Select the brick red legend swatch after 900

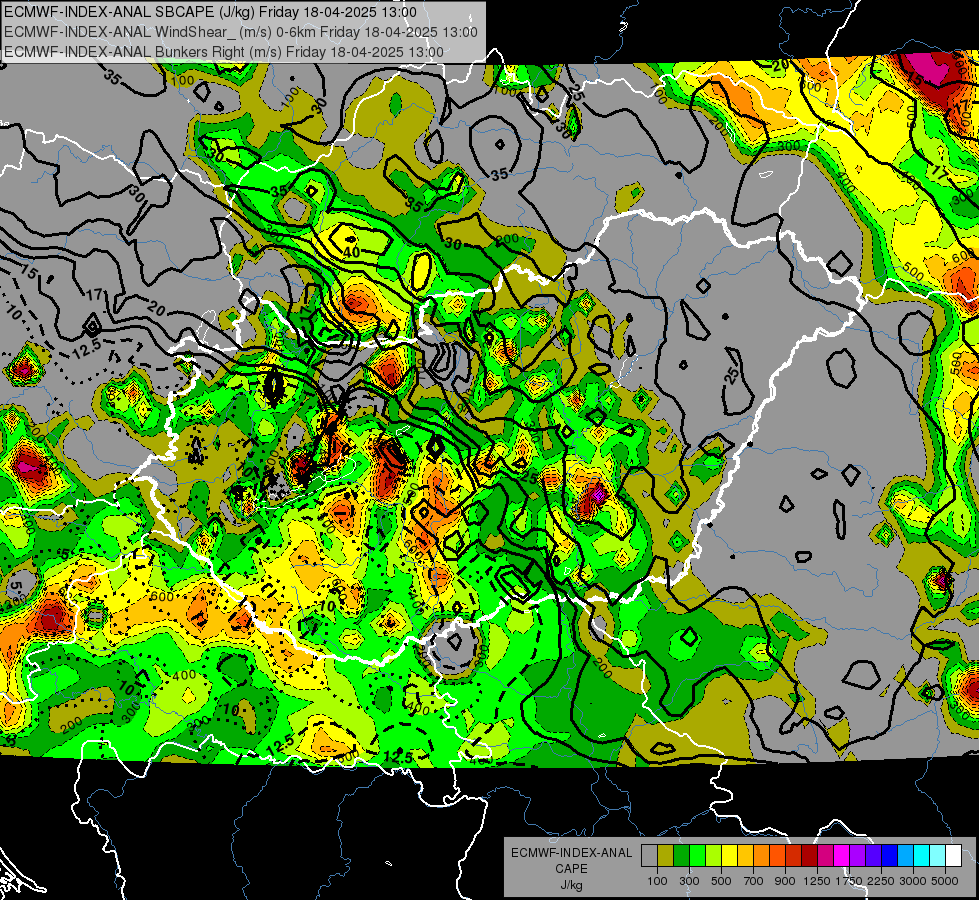click(x=794, y=856)
